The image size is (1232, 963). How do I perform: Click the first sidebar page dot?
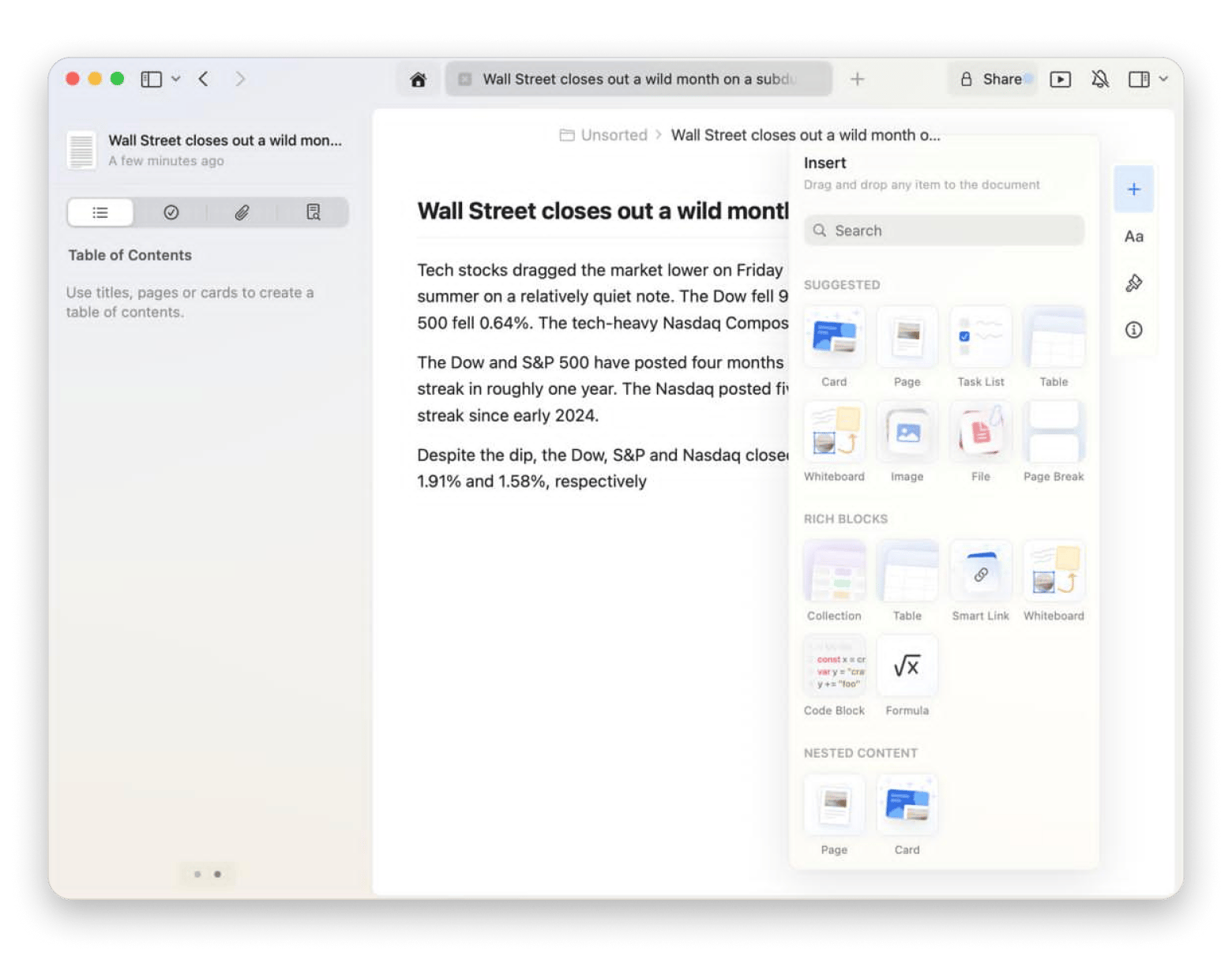point(197,874)
